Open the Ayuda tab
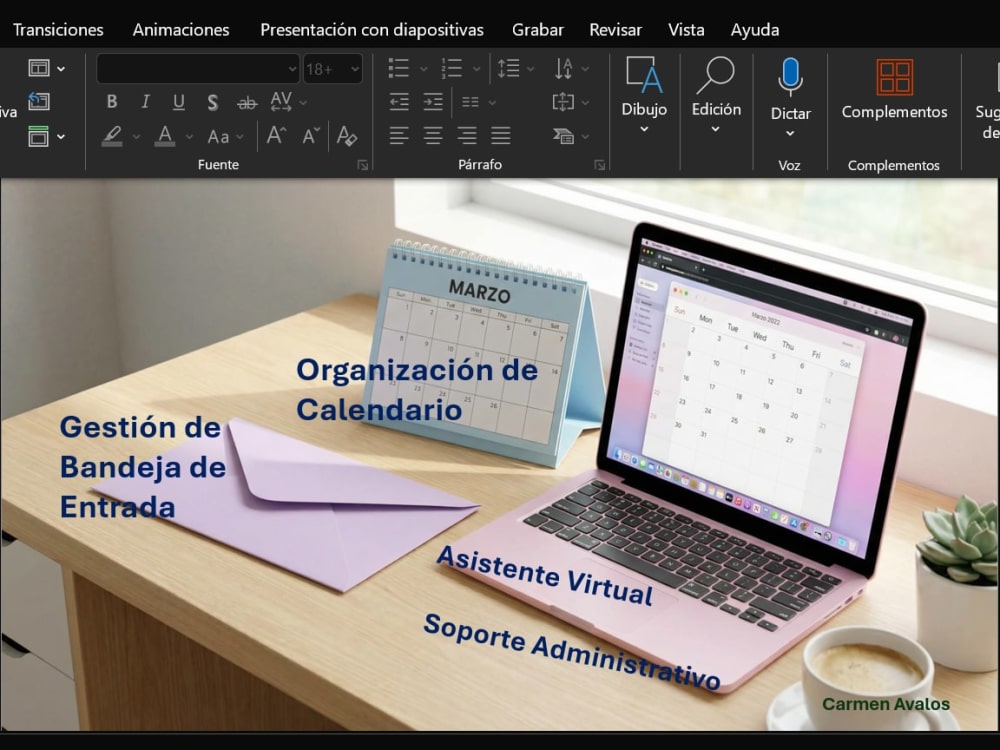Screen dimensions: 1000x750 (x=754, y=30)
